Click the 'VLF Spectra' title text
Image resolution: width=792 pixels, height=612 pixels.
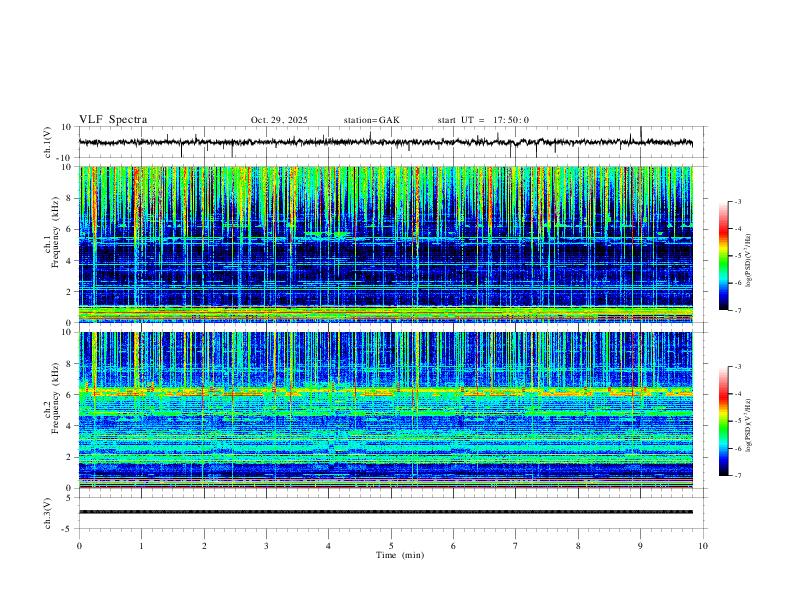[x=113, y=120]
